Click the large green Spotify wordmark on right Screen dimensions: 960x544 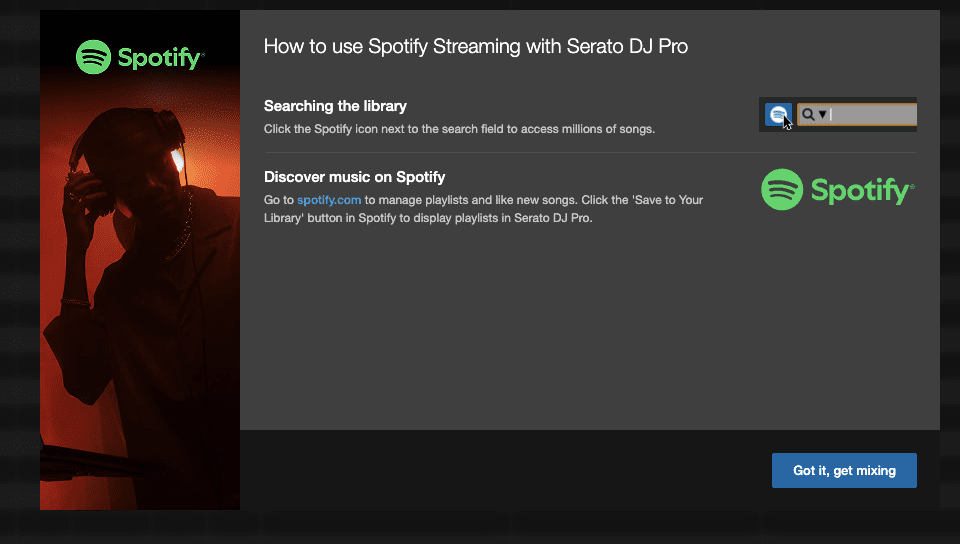click(860, 190)
